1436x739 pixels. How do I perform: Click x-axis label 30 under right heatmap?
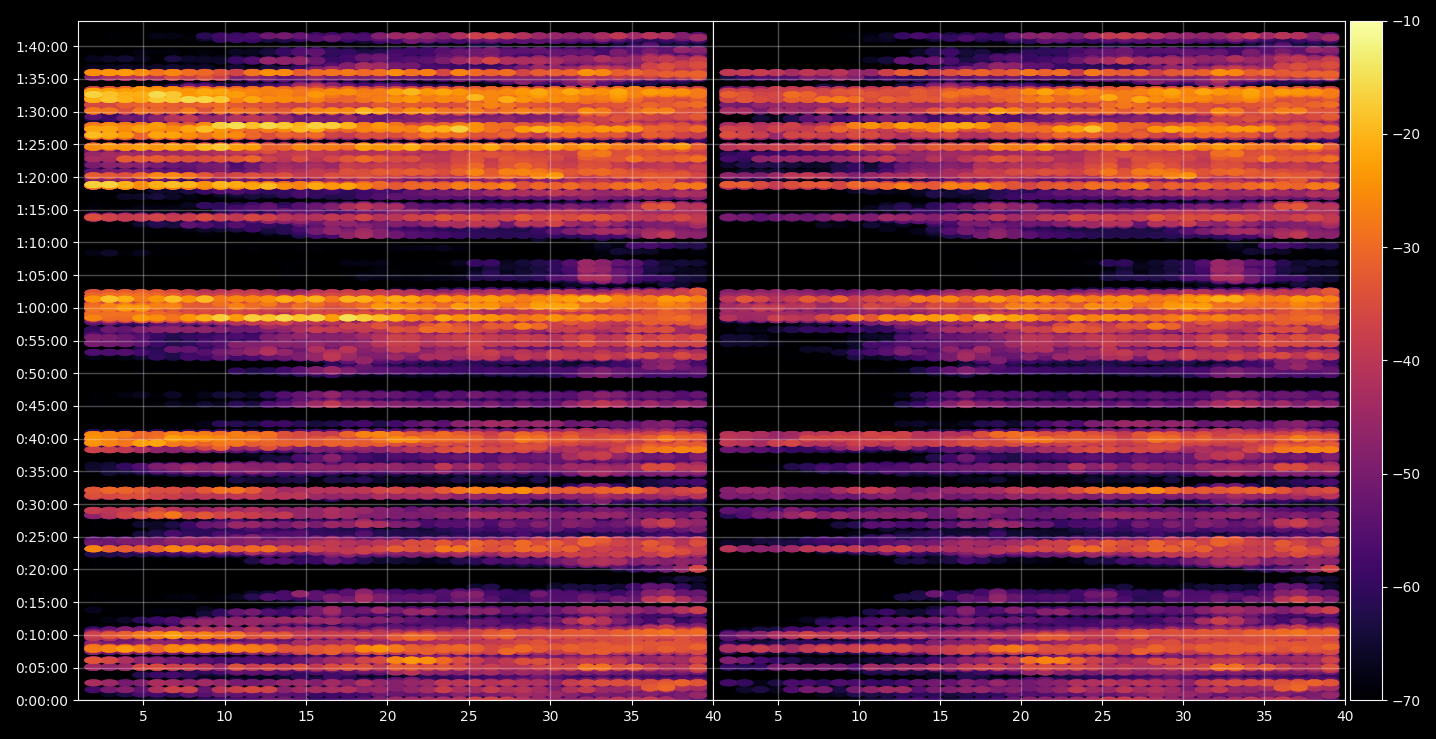1183,716
